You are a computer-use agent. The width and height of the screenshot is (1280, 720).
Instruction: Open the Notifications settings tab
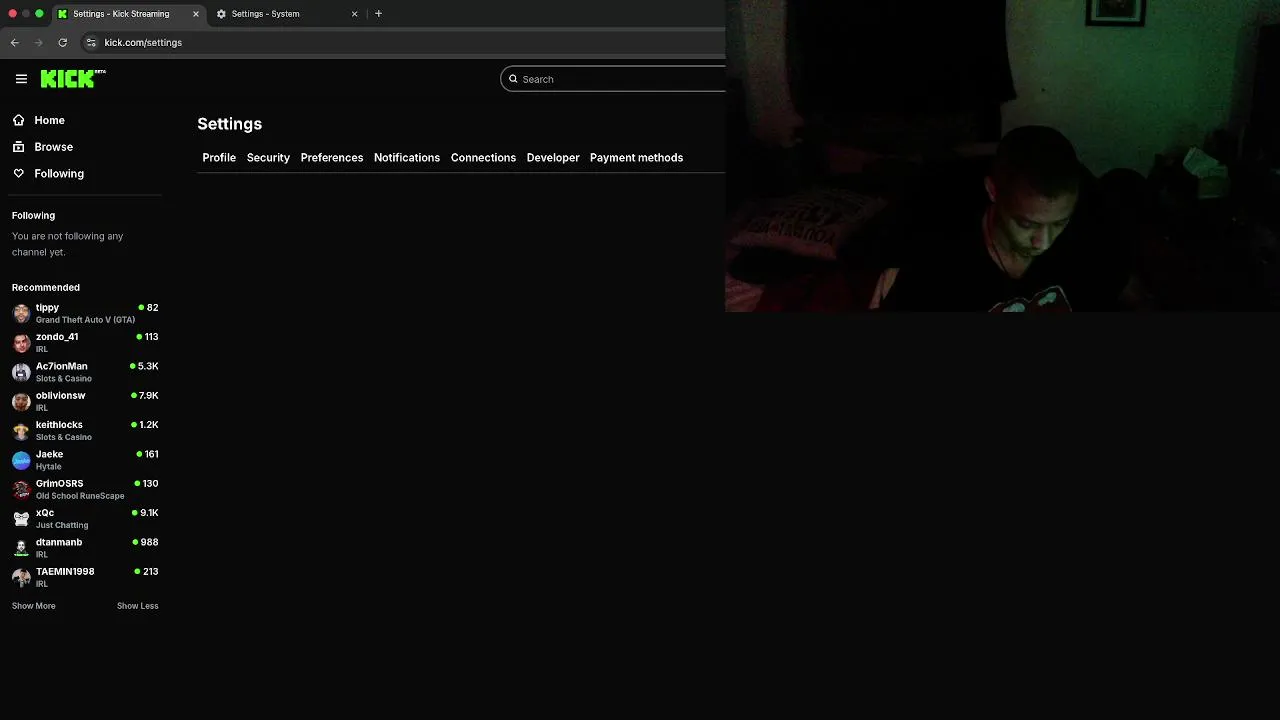407,157
